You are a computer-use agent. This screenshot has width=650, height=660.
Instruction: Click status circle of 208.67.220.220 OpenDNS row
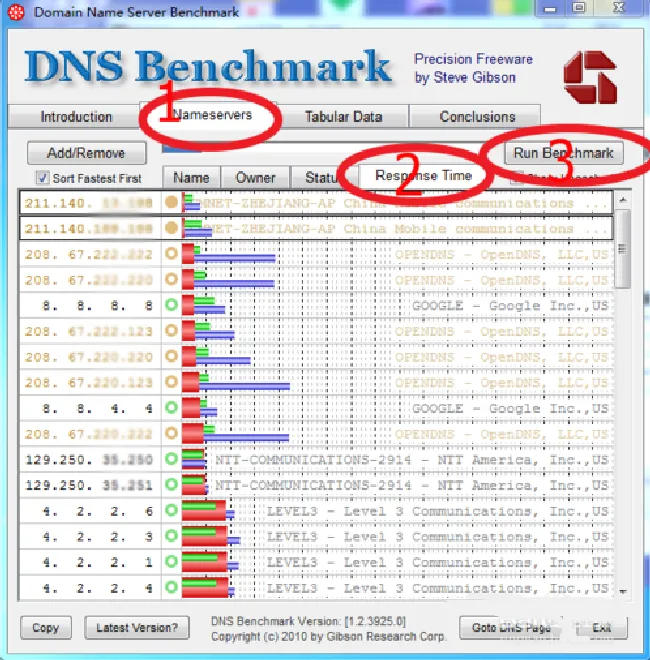click(171, 356)
